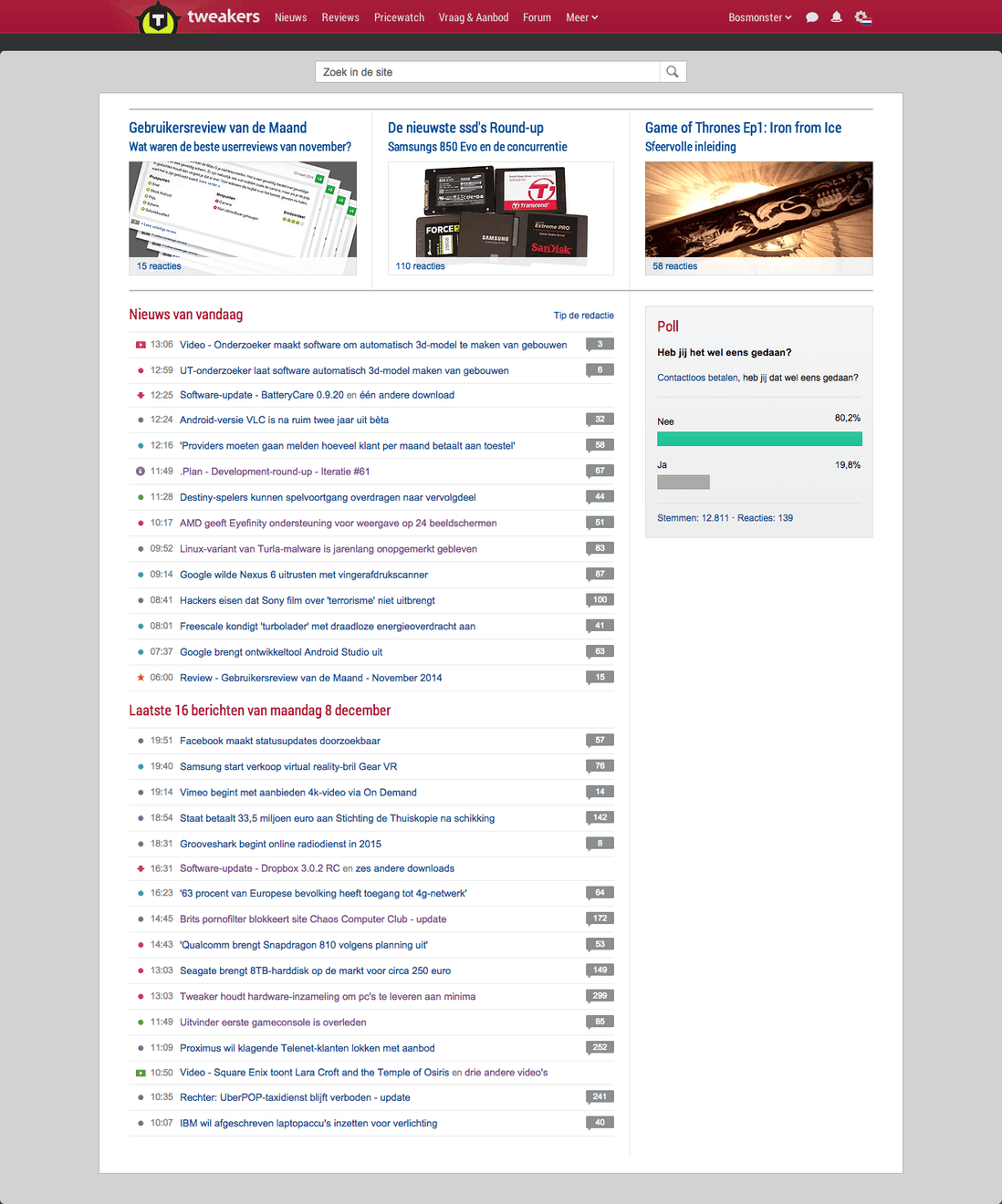Screen dimensions: 1002x1204
Task: Open the messages speech bubble icon
Action: (x=812, y=17)
